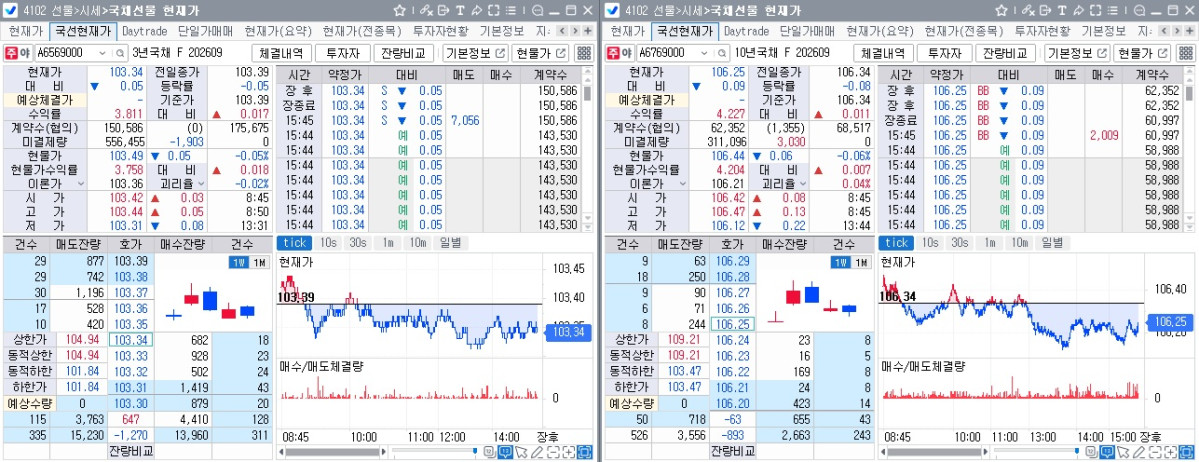Click 체결내역 button in left window
This screenshot has width=1199, height=462.
click(281, 54)
